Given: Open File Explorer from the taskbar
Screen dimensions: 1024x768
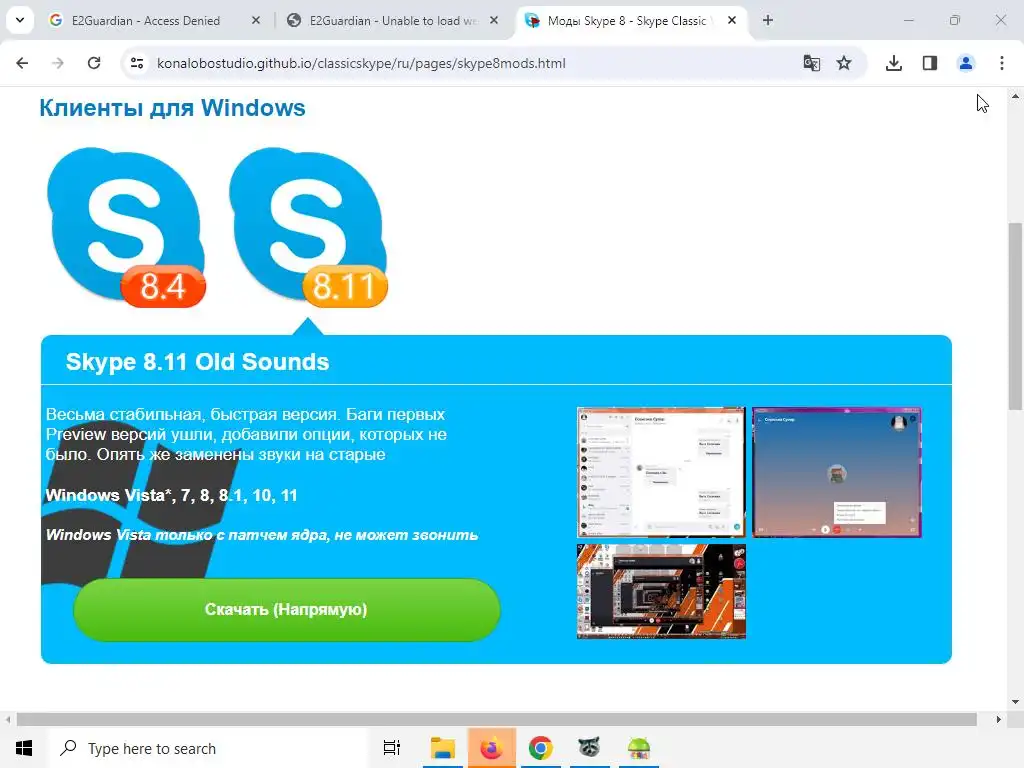Looking at the screenshot, I should pos(442,748).
